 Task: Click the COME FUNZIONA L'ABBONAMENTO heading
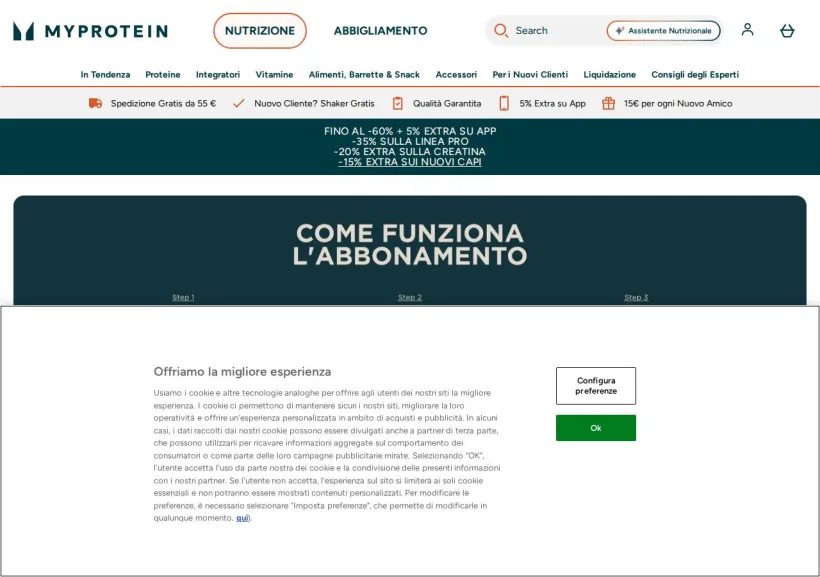[409, 244]
